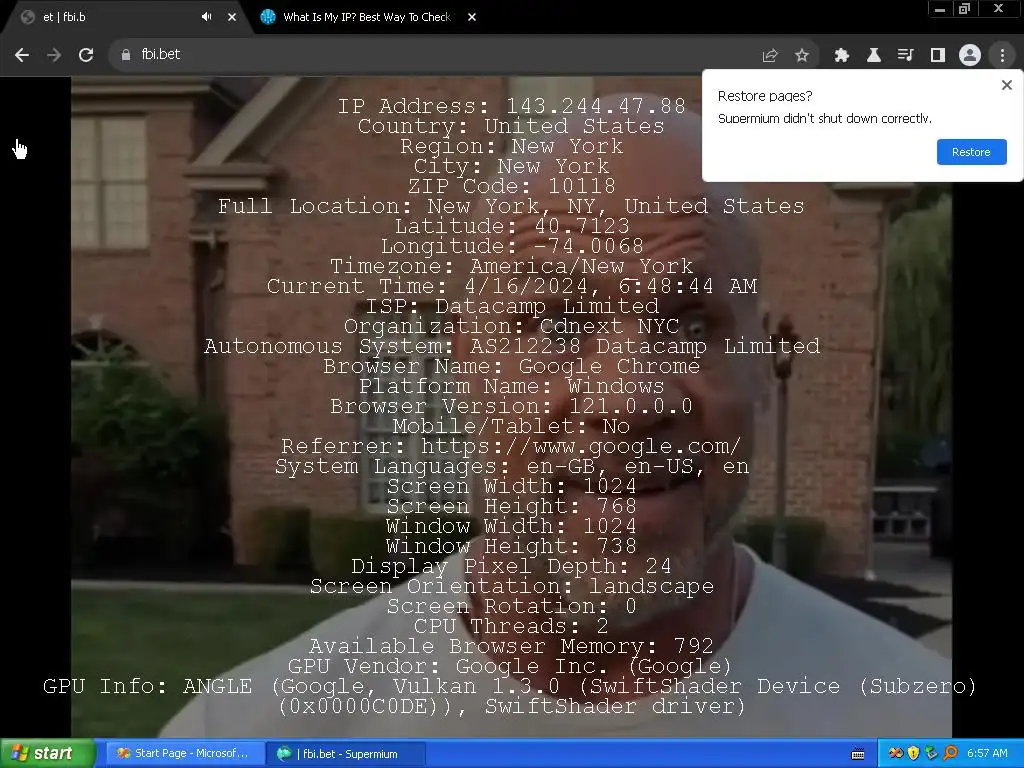Open the Windows Start menu
This screenshot has width=1024, height=768.
[47, 753]
